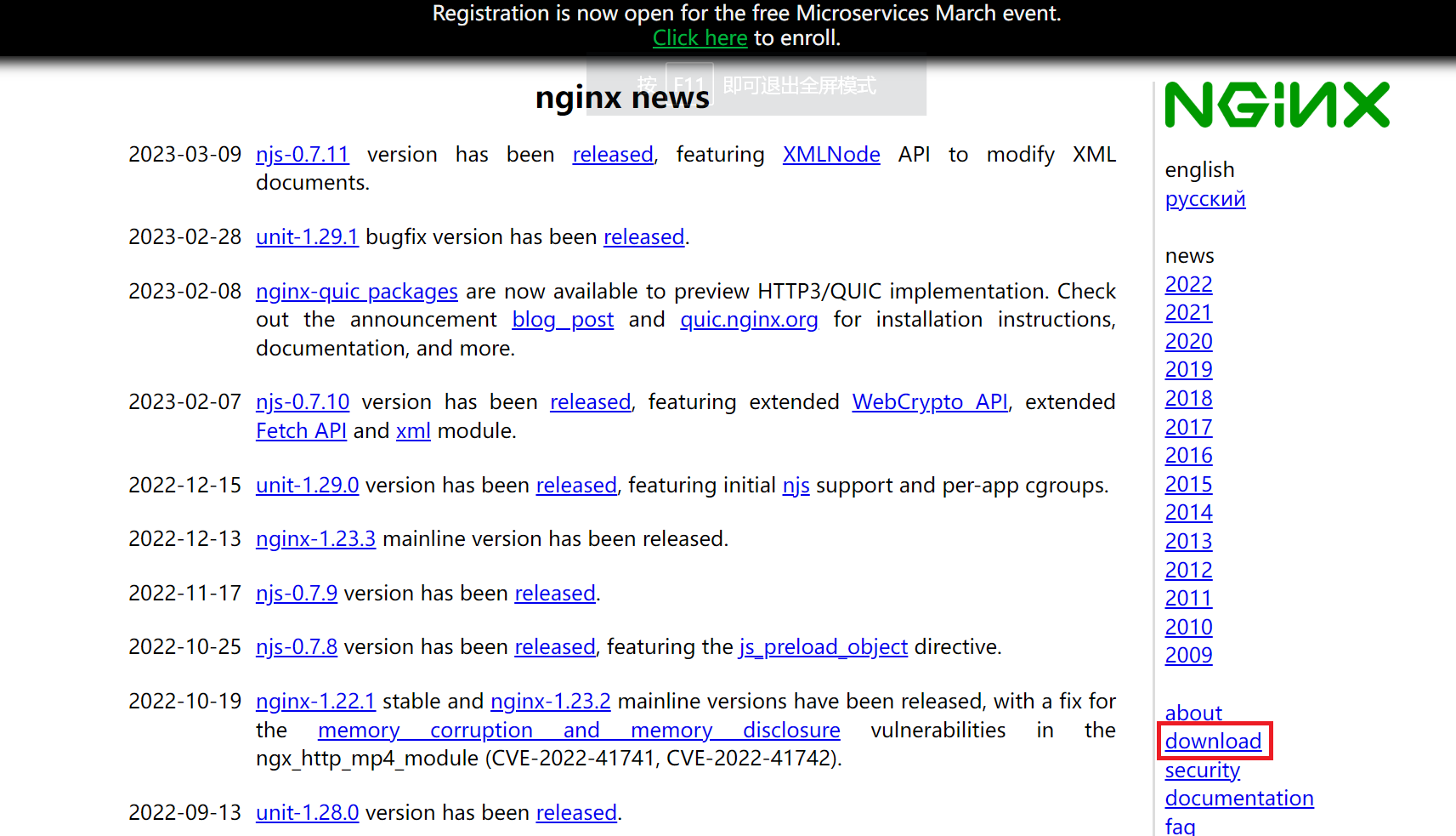This screenshot has height=836, width=1456.
Task: Click the NGINX logo
Action: point(1277,105)
